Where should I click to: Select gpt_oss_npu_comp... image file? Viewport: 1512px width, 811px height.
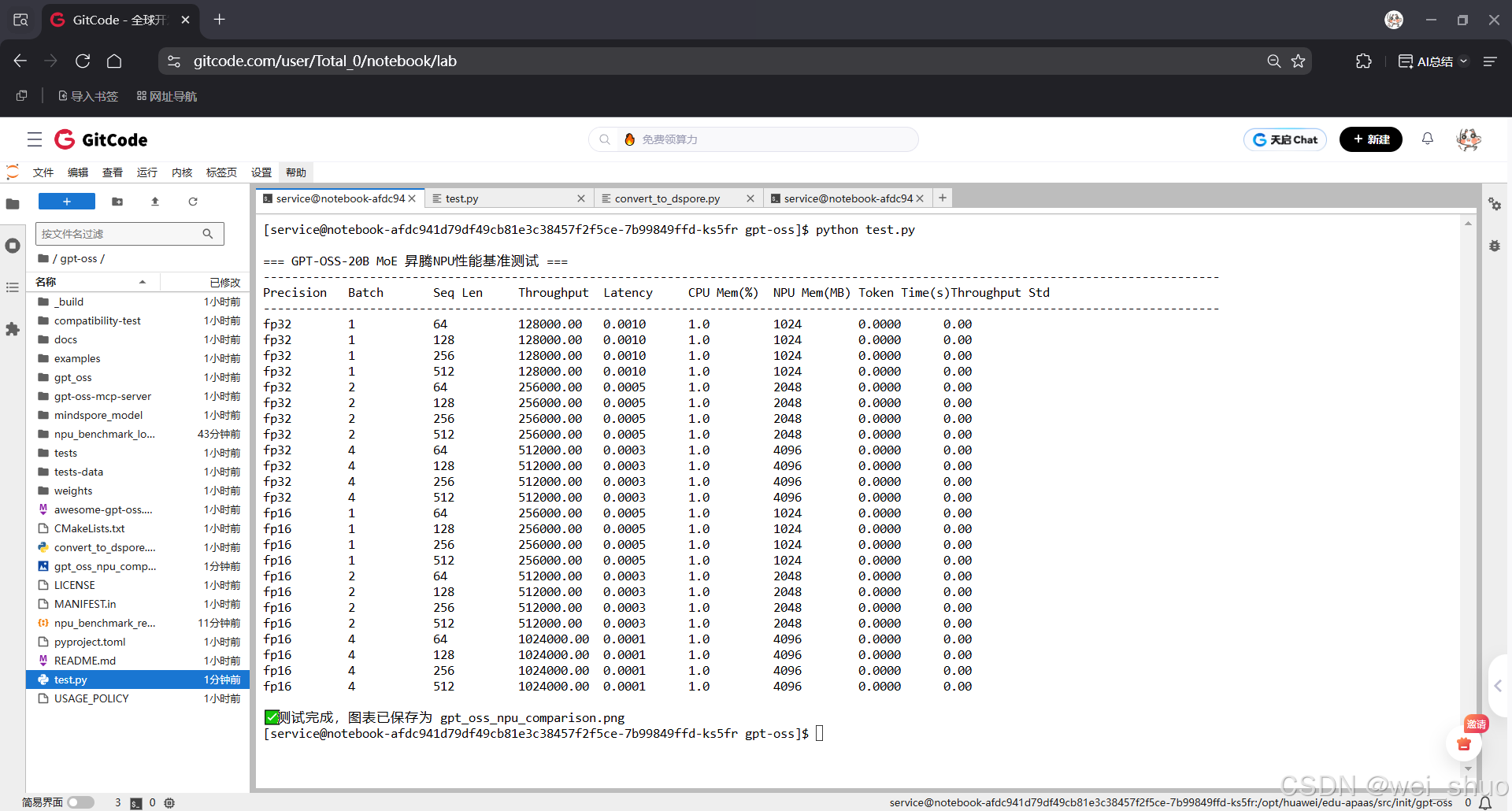pos(139,566)
